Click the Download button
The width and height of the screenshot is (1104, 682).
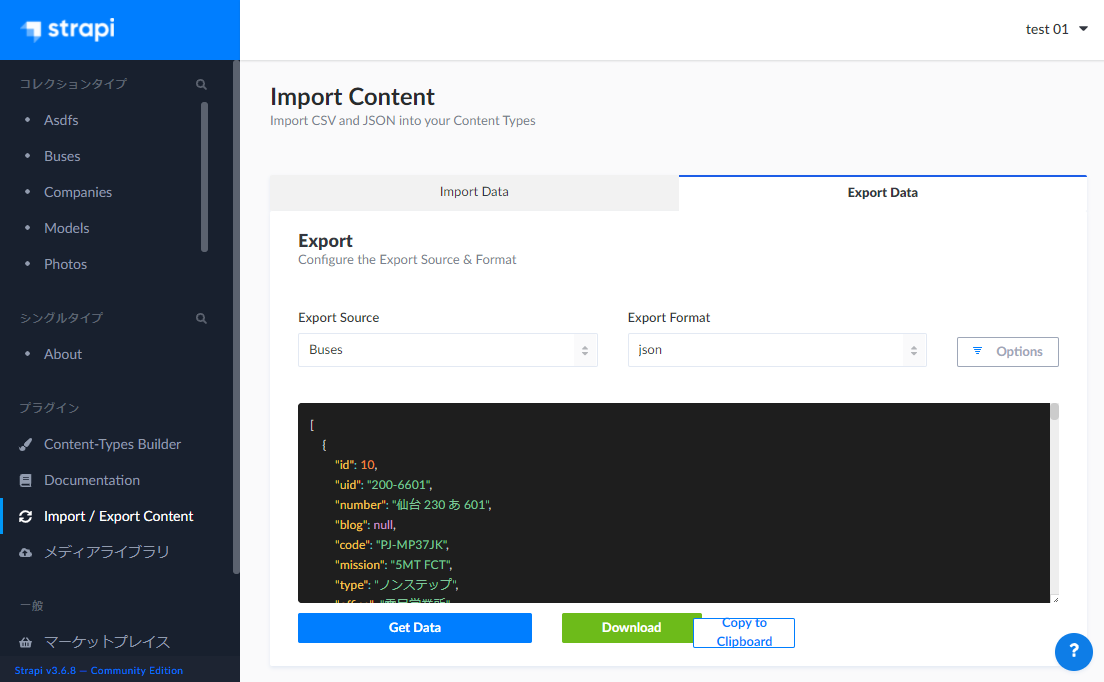tap(631, 627)
